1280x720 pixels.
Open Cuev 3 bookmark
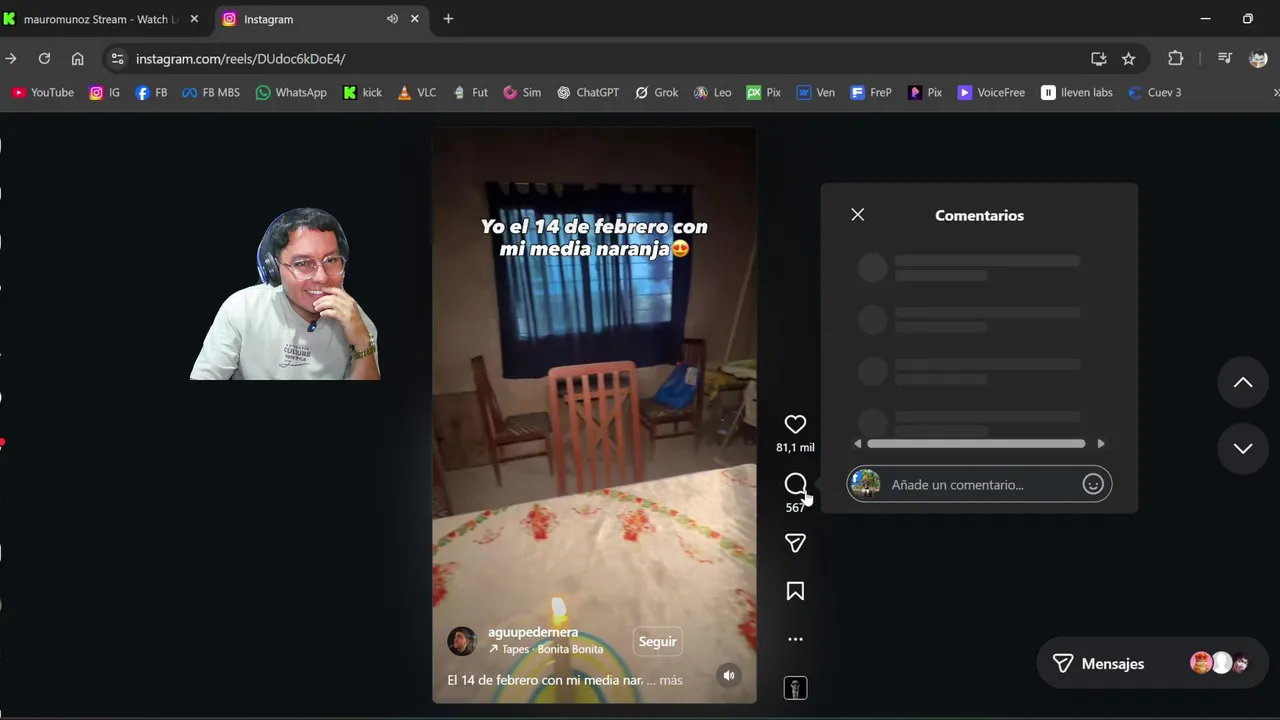1155,92
